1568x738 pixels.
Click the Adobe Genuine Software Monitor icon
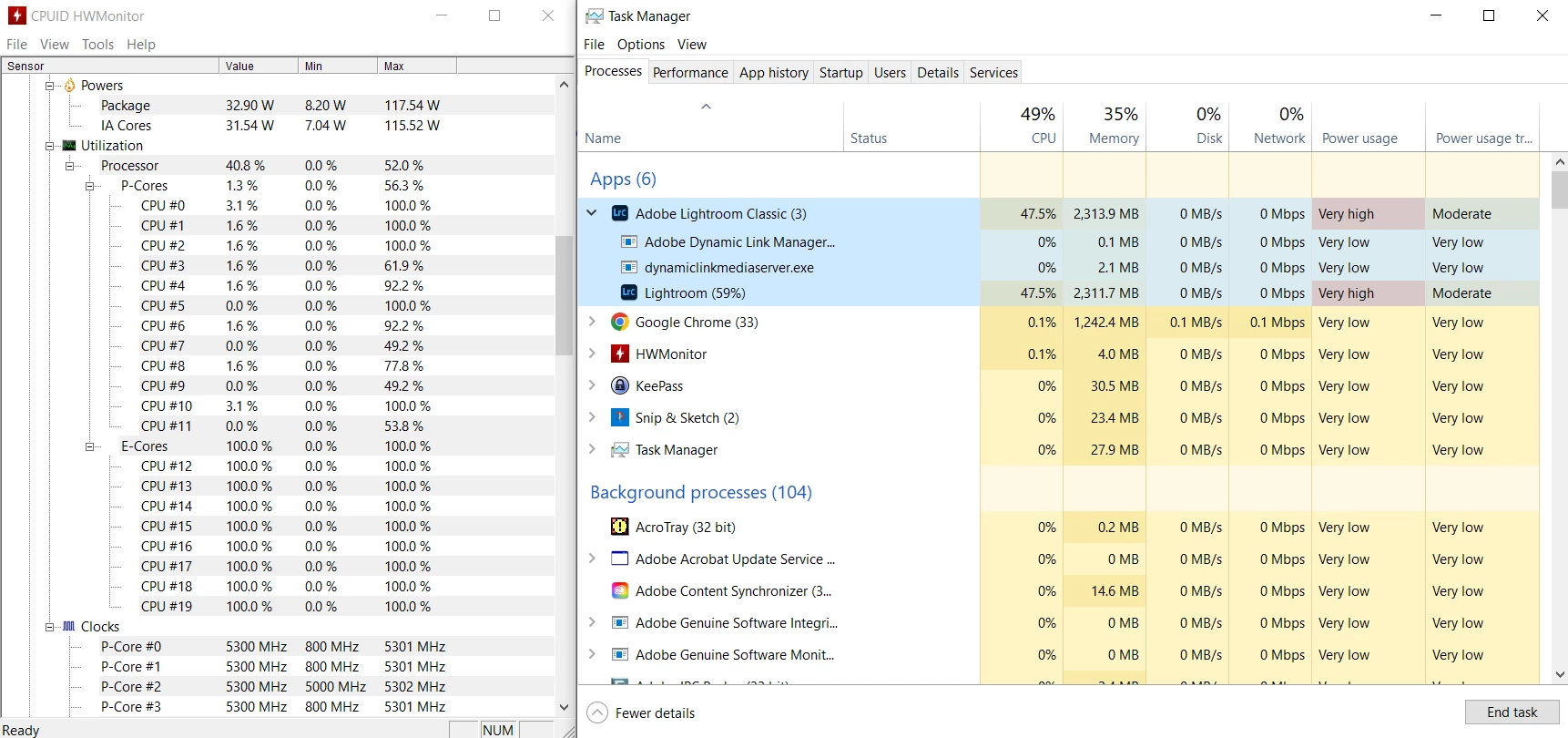click(620, 654)
